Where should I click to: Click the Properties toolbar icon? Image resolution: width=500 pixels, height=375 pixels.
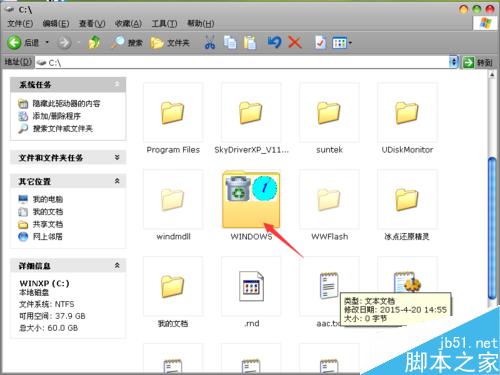[x=320, y=43]
